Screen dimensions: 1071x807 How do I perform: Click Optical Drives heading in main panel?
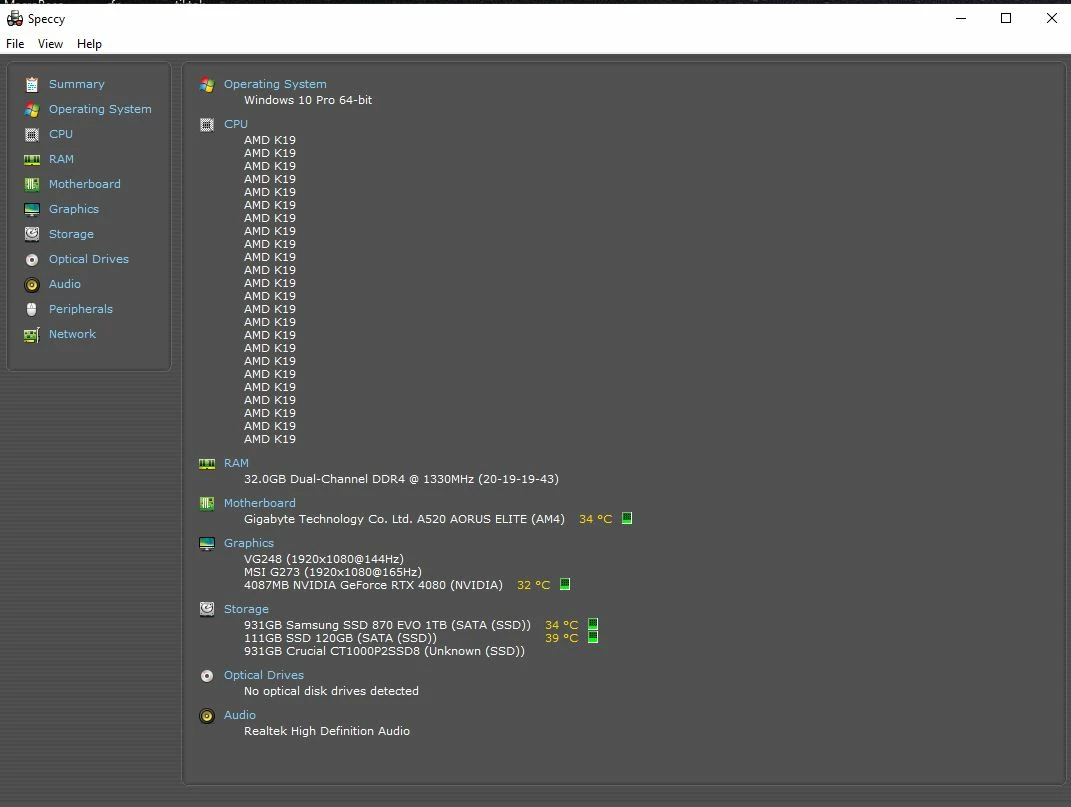coord(264,675)
